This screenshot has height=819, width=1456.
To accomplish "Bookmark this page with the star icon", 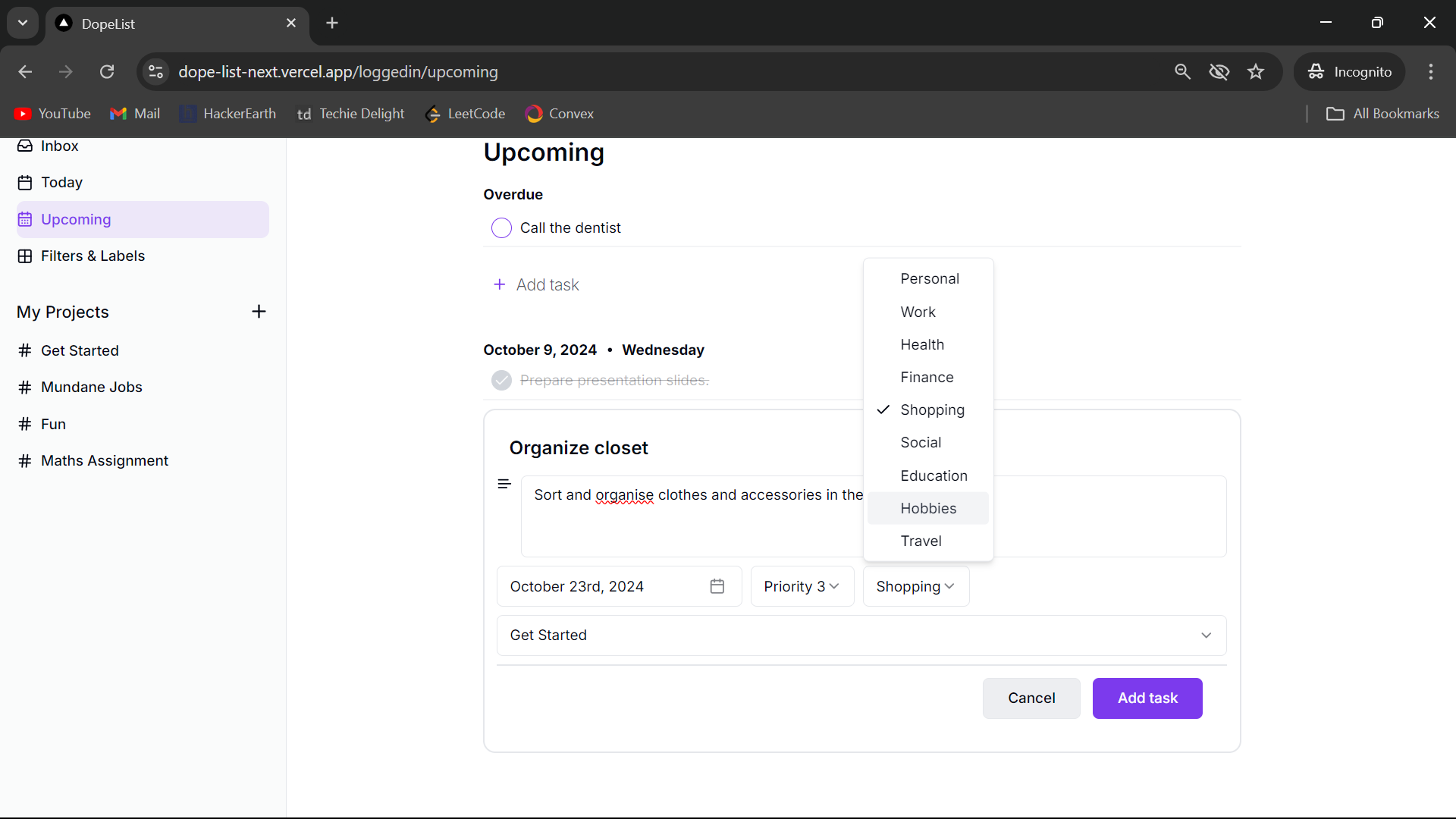I will (x=1256, y=72).
